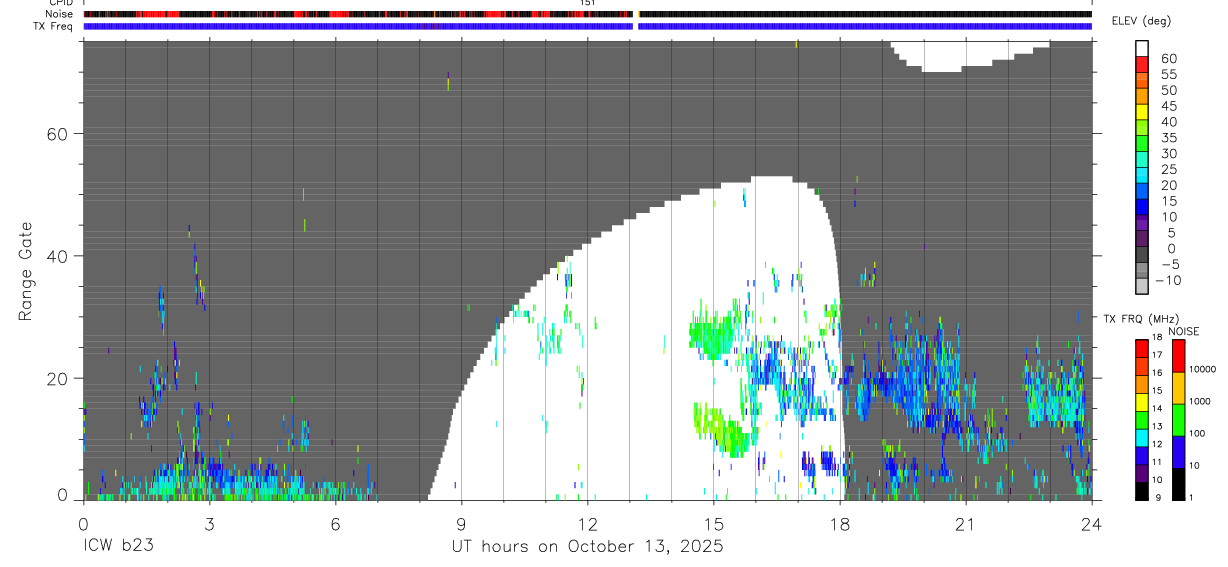
Task: Pick the blue segment of NOISE color bar
Action: 1178,452
